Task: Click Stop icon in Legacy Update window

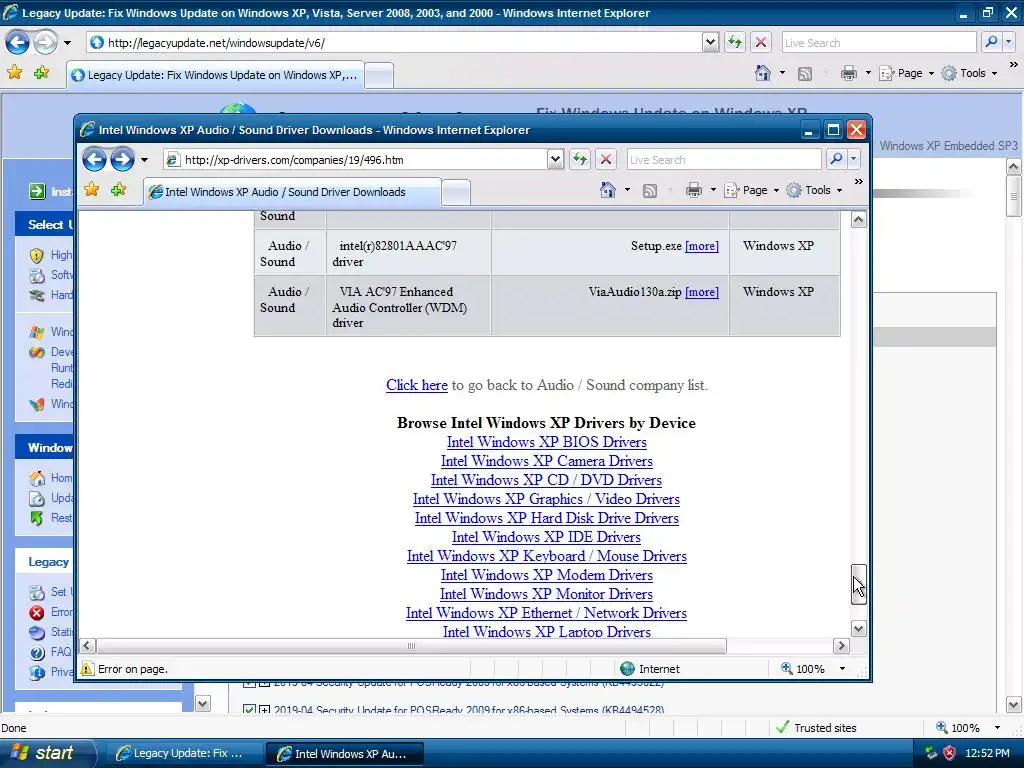Action: [761, 43]
